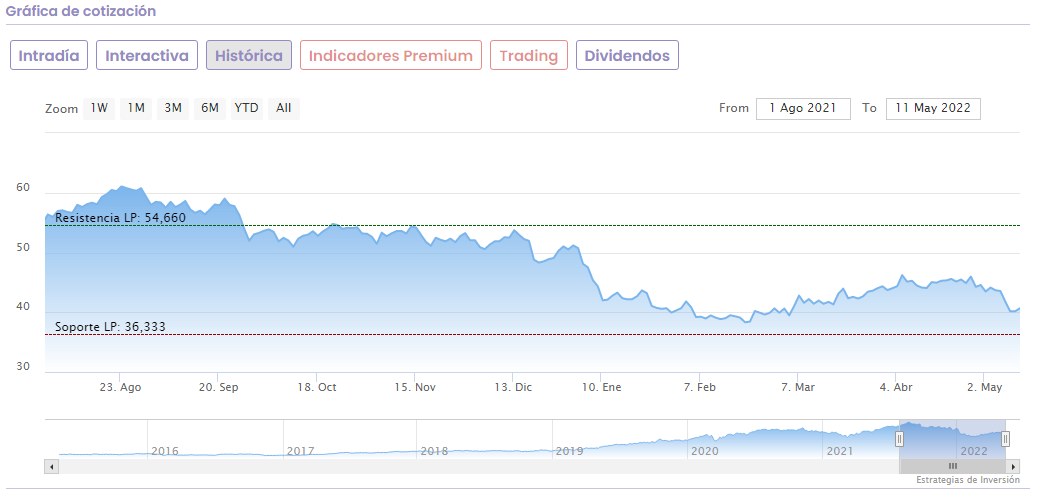Click the From date field
1038x500 pixels.
point(803,108)
